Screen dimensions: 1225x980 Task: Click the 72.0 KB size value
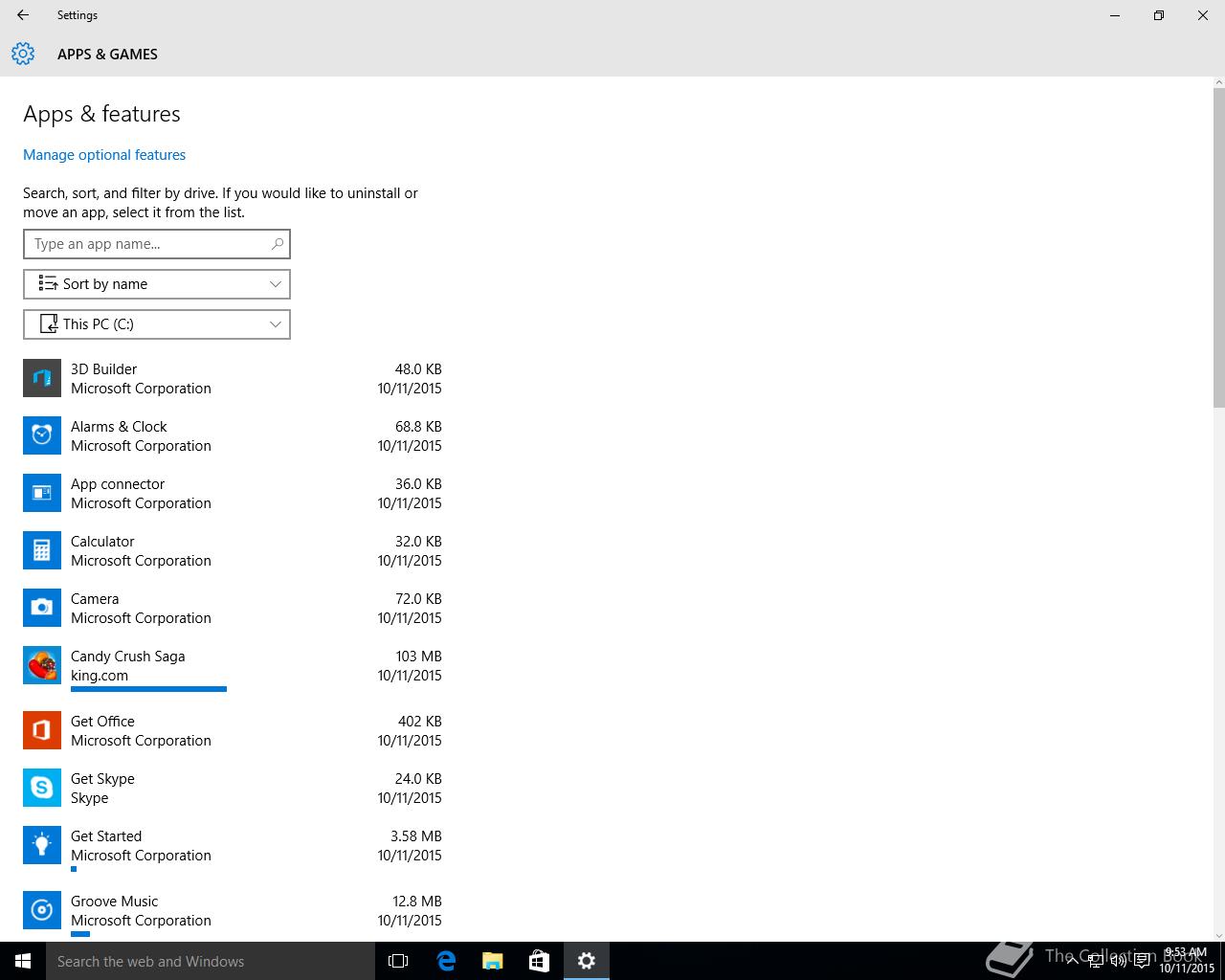click(x=418, y=599)
